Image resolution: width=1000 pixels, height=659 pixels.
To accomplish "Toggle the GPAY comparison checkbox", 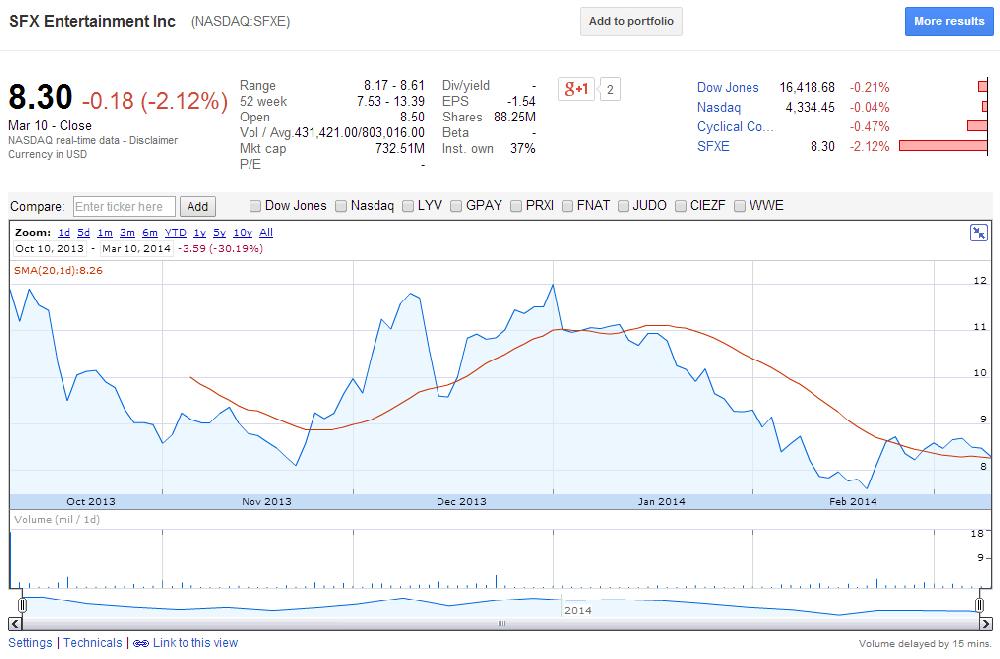I will tap(456, 206).
